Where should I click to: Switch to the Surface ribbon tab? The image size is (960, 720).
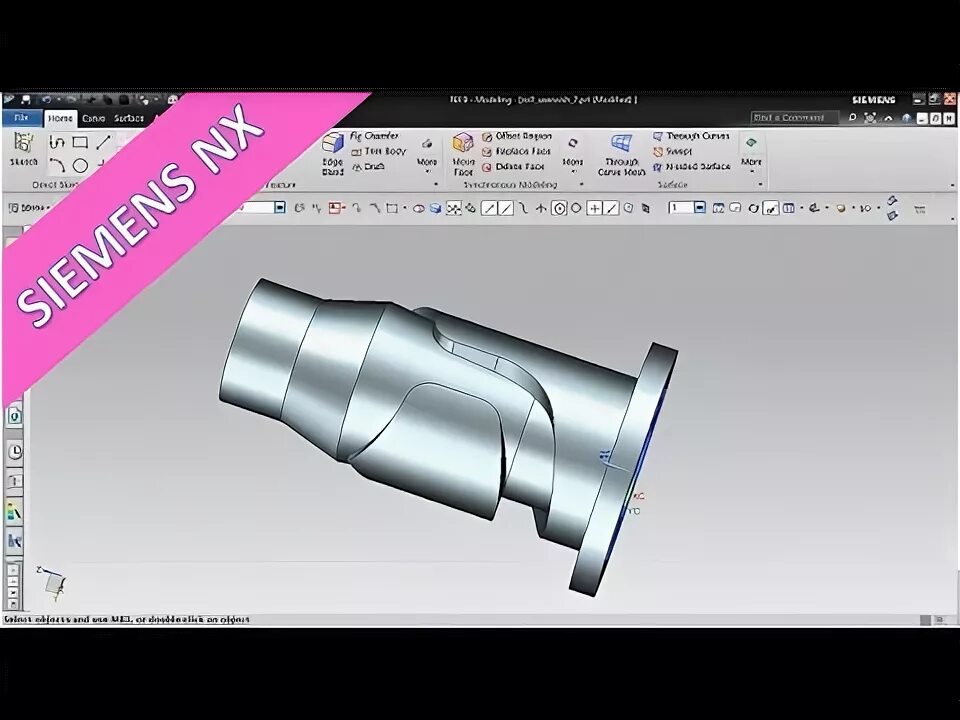(x=129, y=118)
